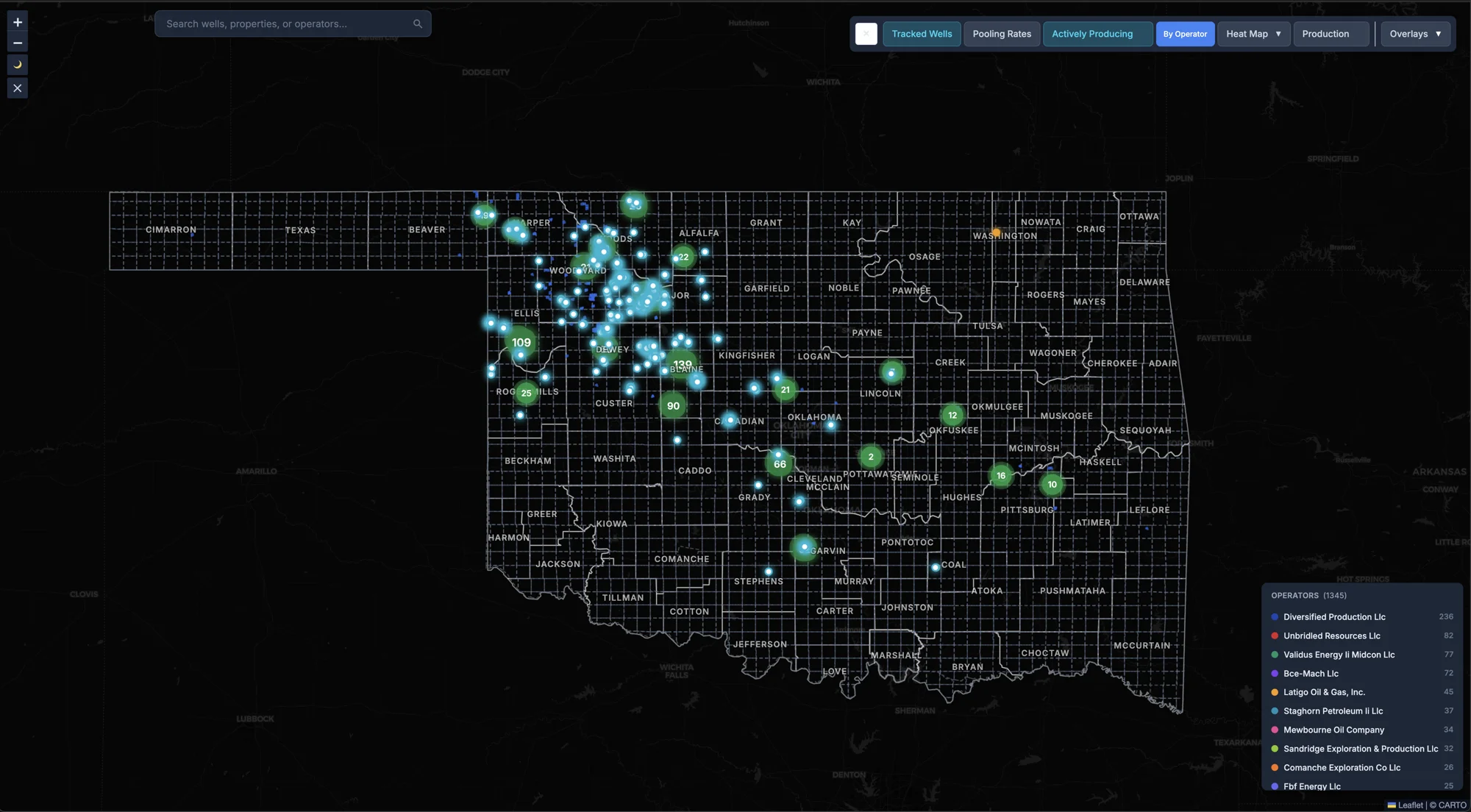Click the search magnifier icon in the search bar

pos(417,24)
